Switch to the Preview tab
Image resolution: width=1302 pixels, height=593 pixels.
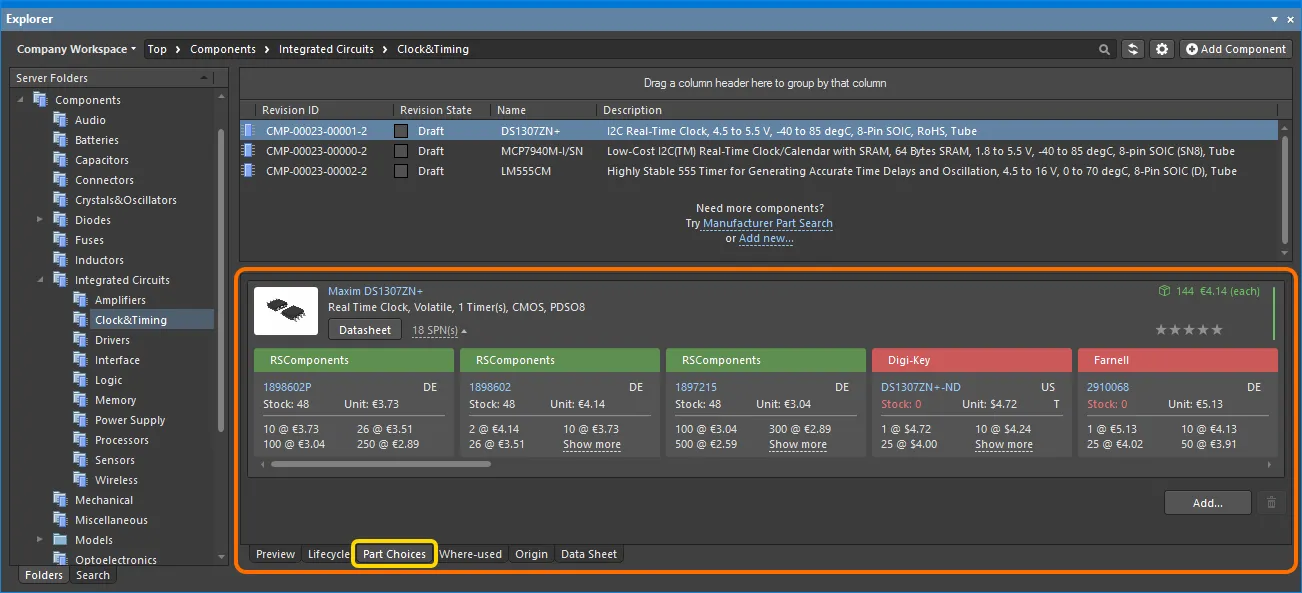coord(275,554)
